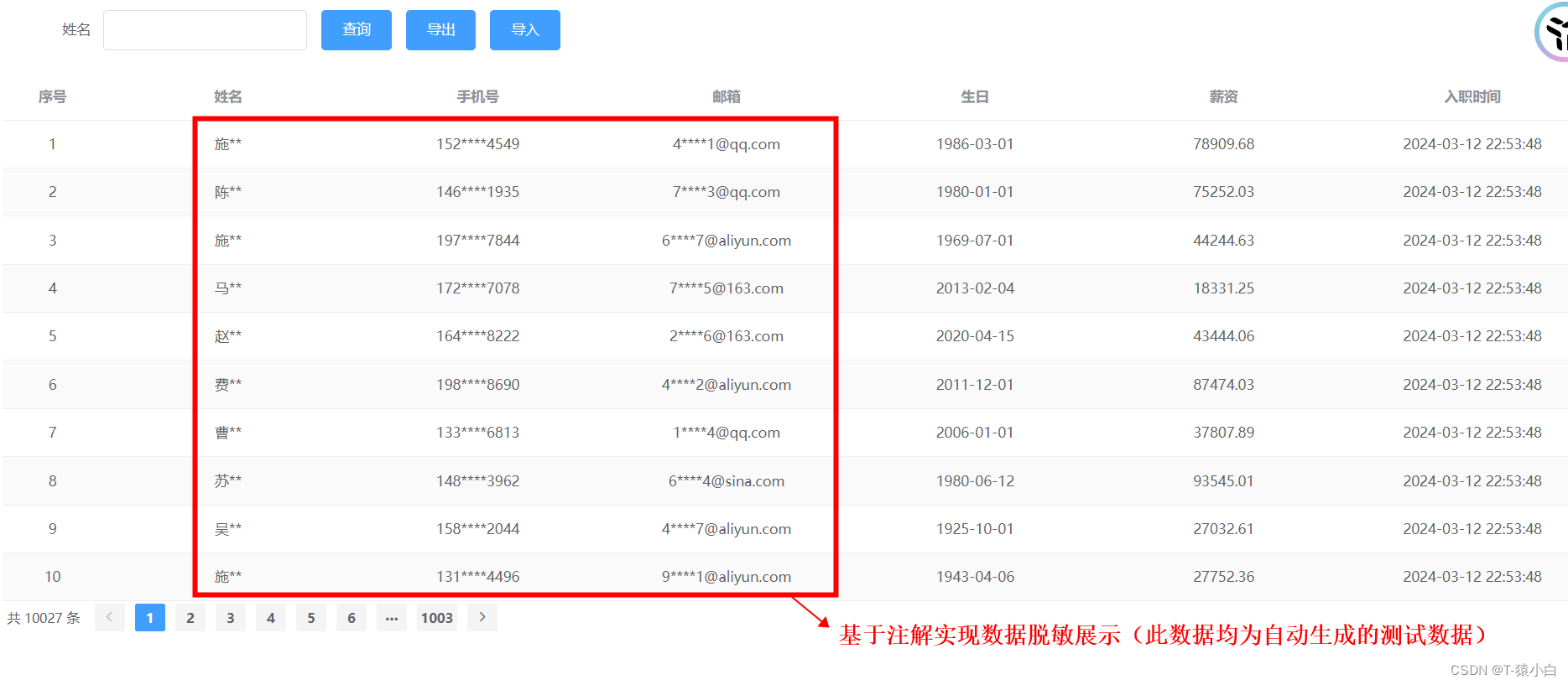Screen dimensions: 1568x685
Task: Click name 马** in row 4
Action: (x=228, y=288)
